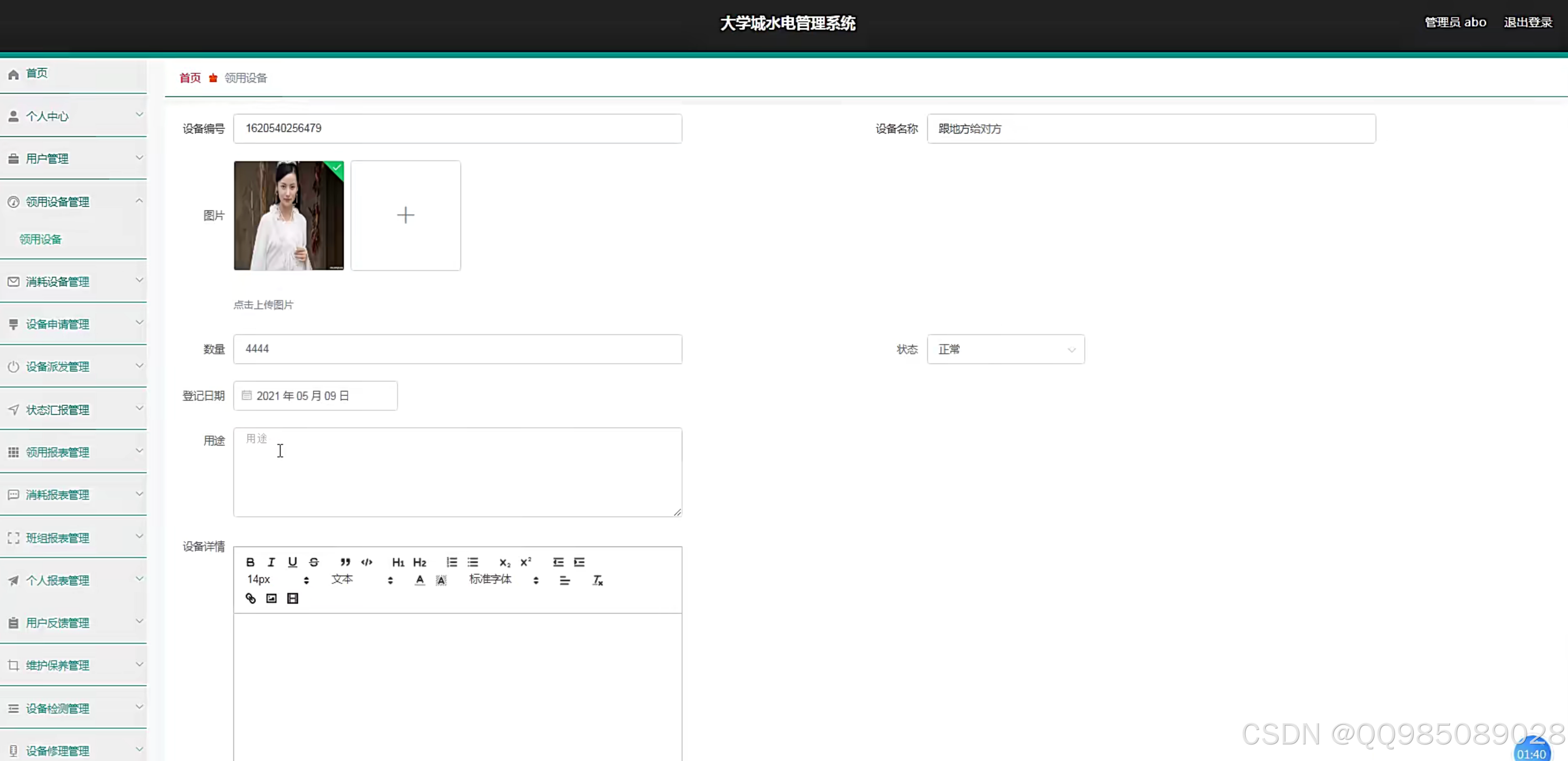This screenshot has height=761, width=1568.
Task: Insert an image via the editor image icon
Action: click(271, 598)
